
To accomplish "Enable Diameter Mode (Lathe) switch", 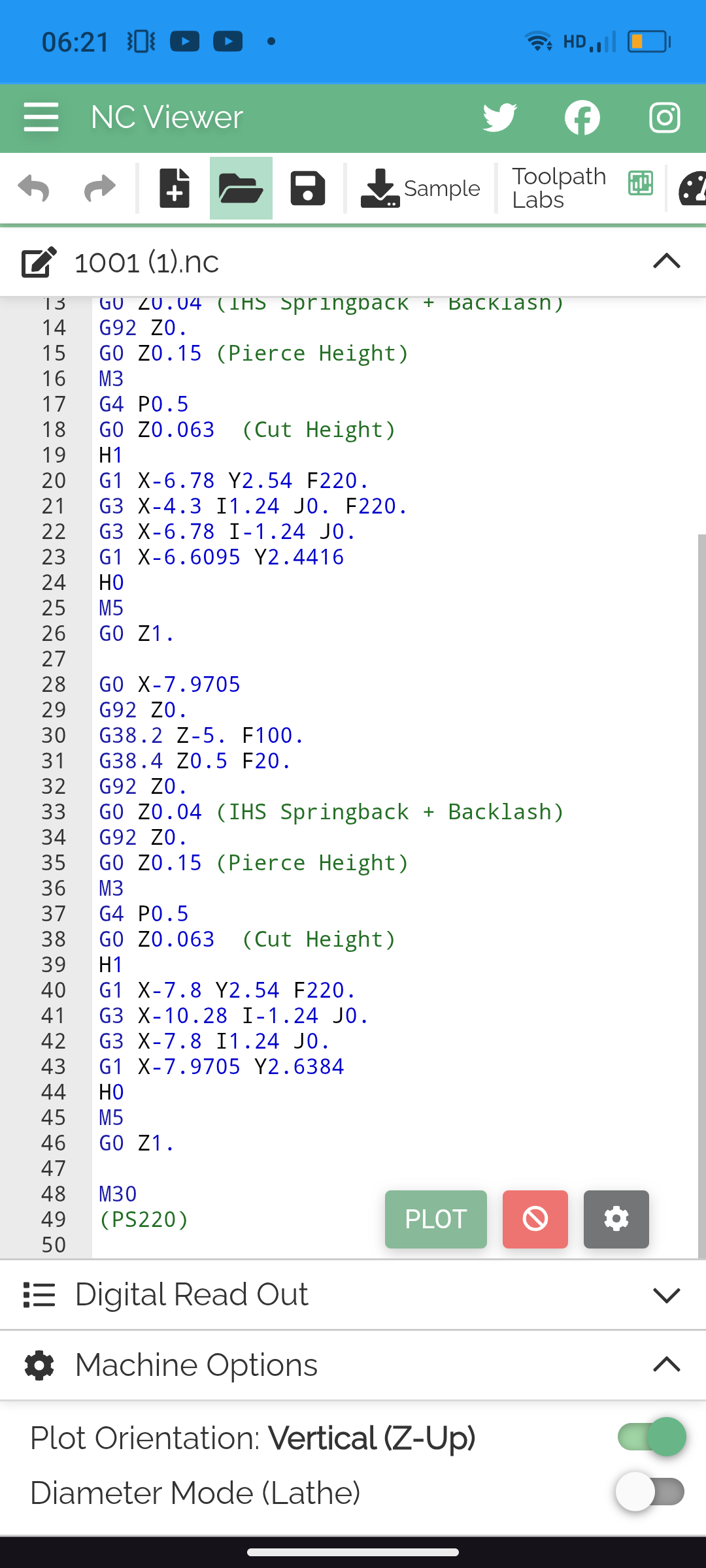I will [x=650, y=1492].
